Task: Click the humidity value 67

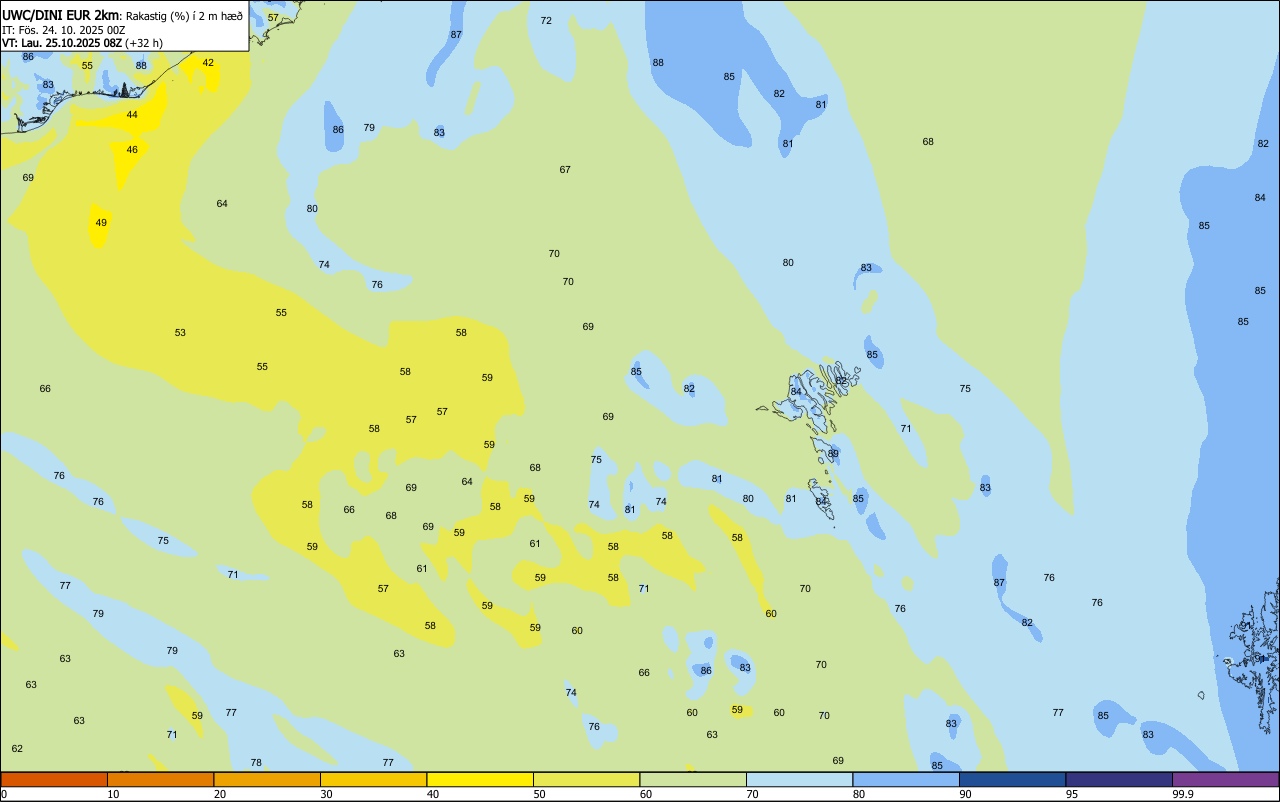Action: pyautogui.click(x=565, y=170)
